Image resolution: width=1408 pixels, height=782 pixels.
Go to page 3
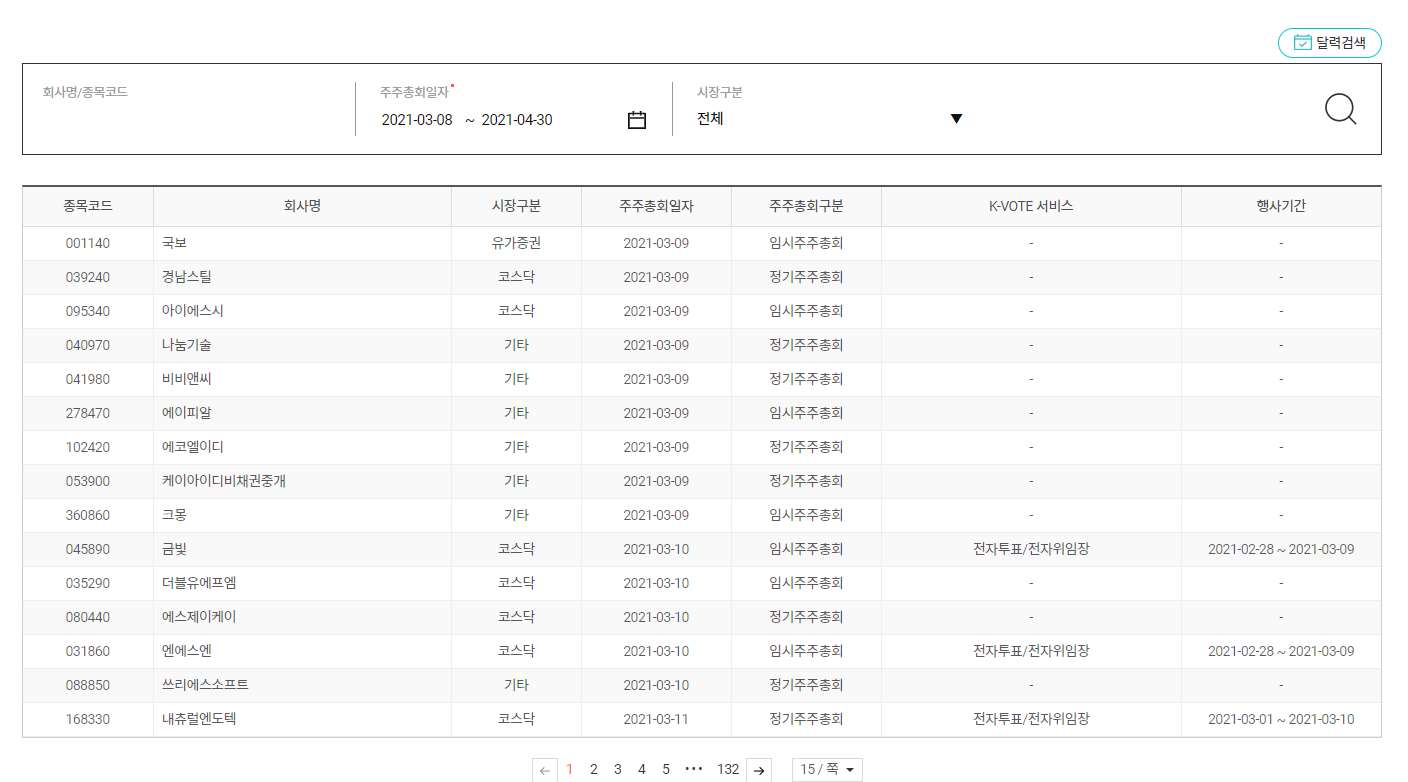point(617,769)
